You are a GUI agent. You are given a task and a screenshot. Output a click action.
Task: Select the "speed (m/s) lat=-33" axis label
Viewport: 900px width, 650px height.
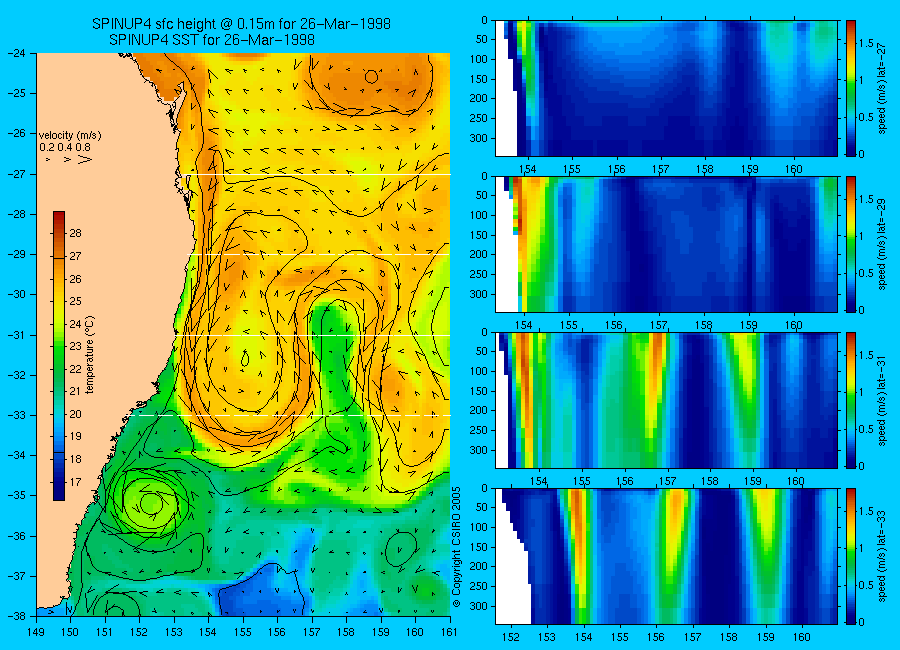click(882, 556)
